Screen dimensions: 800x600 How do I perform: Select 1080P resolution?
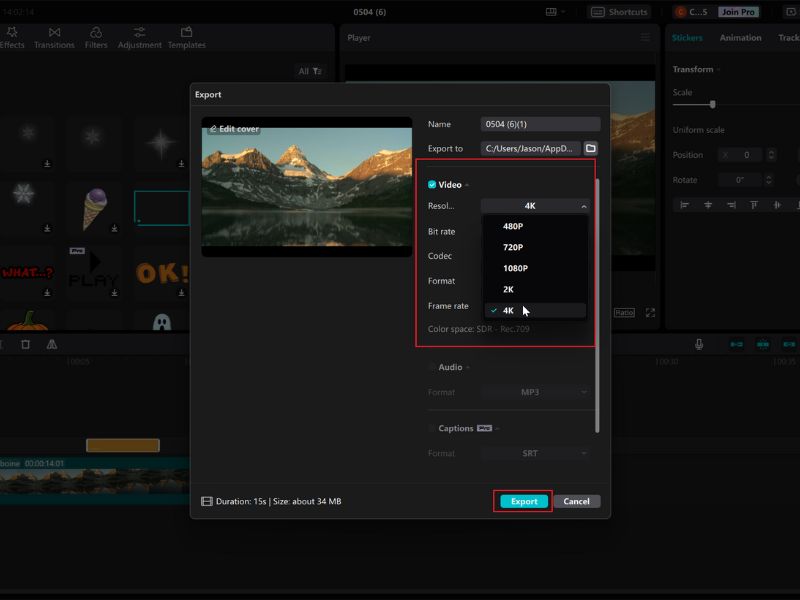[535, 268]
